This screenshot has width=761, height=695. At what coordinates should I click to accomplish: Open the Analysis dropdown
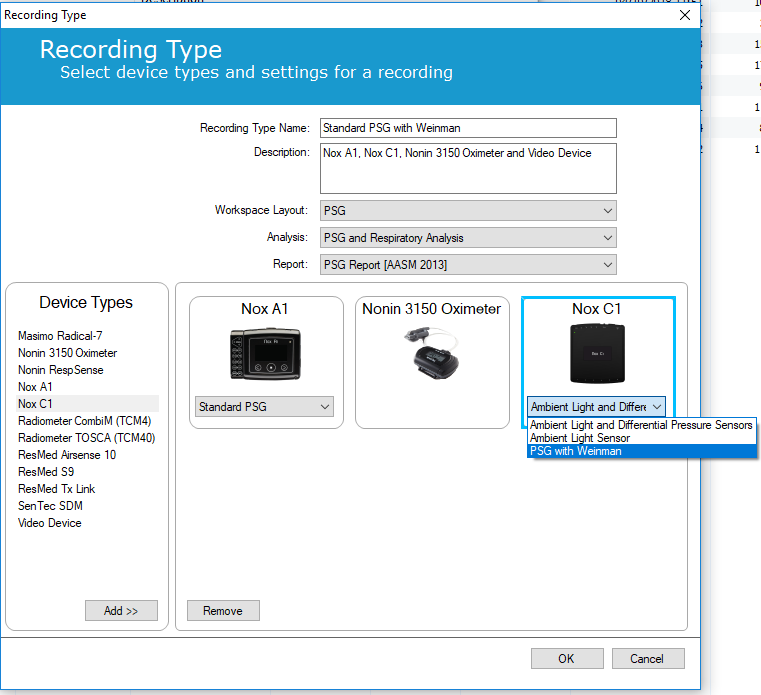coord(468,238)
